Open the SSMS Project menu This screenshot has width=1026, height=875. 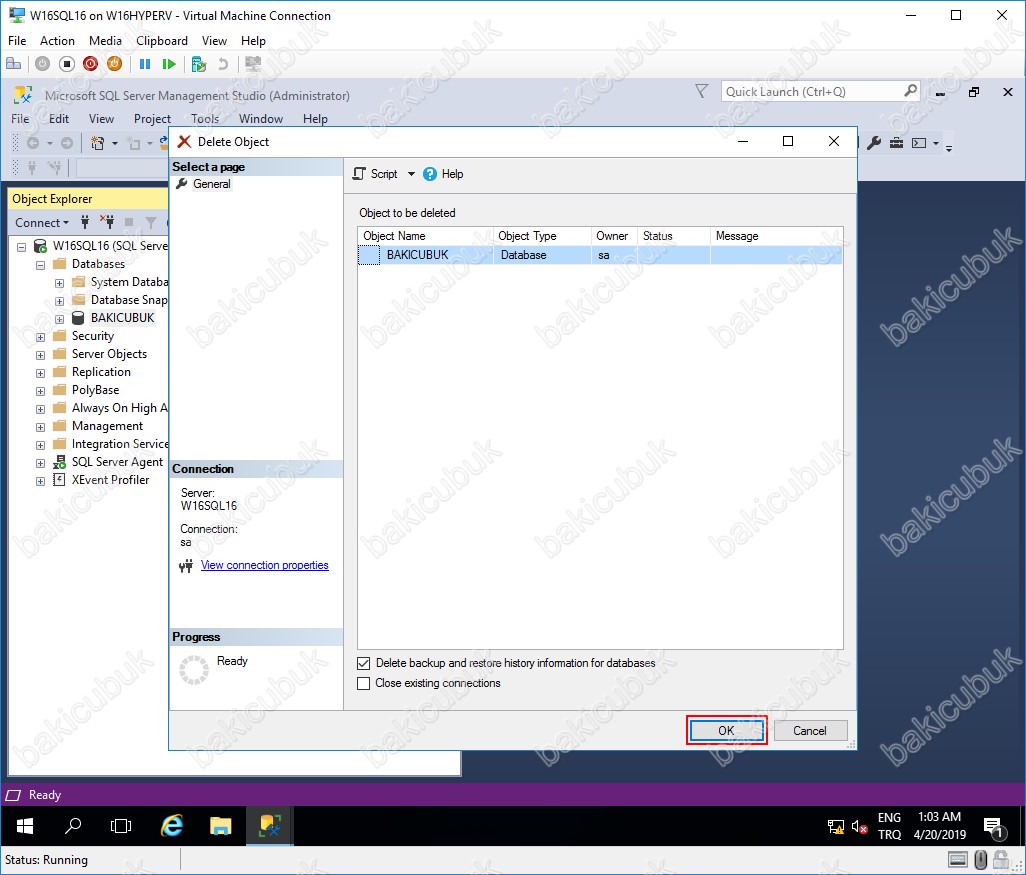point(152,118)
